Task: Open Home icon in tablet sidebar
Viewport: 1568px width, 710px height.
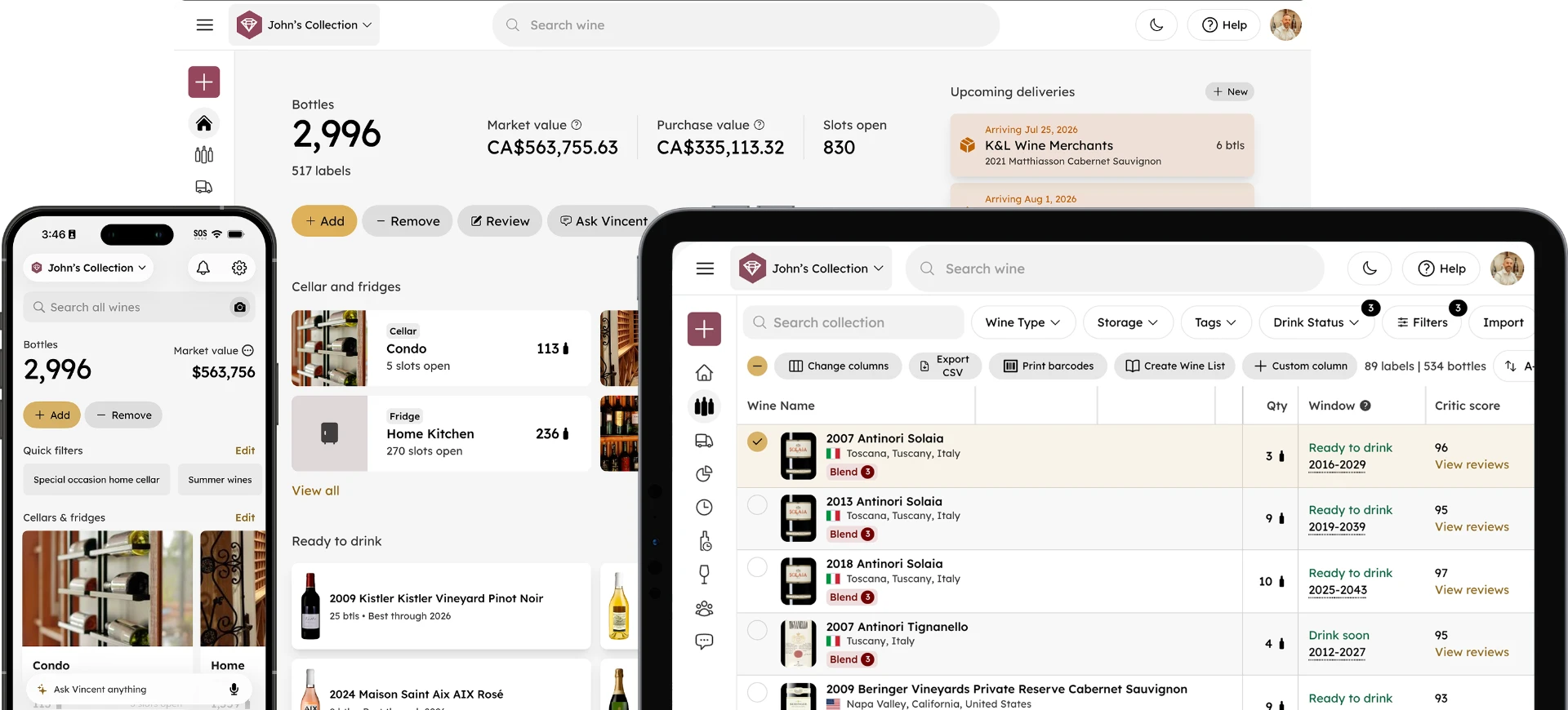Action: click(704, 373)
